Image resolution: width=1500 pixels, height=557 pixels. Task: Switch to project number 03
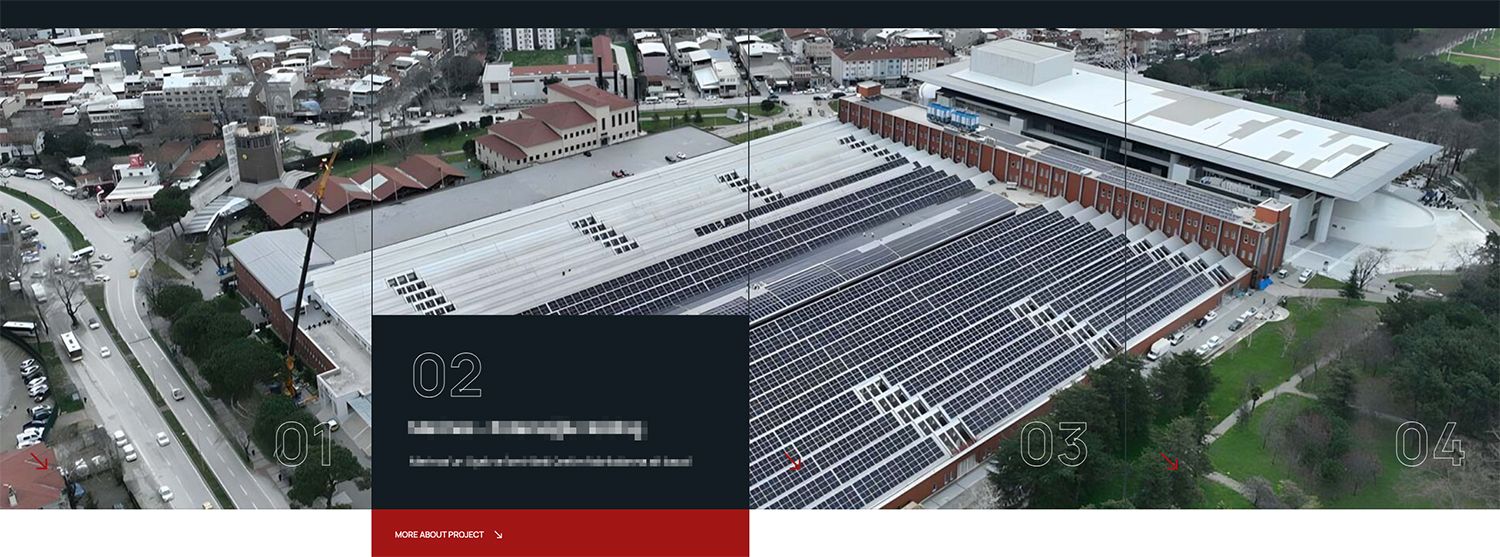[x=1053, y=444]
